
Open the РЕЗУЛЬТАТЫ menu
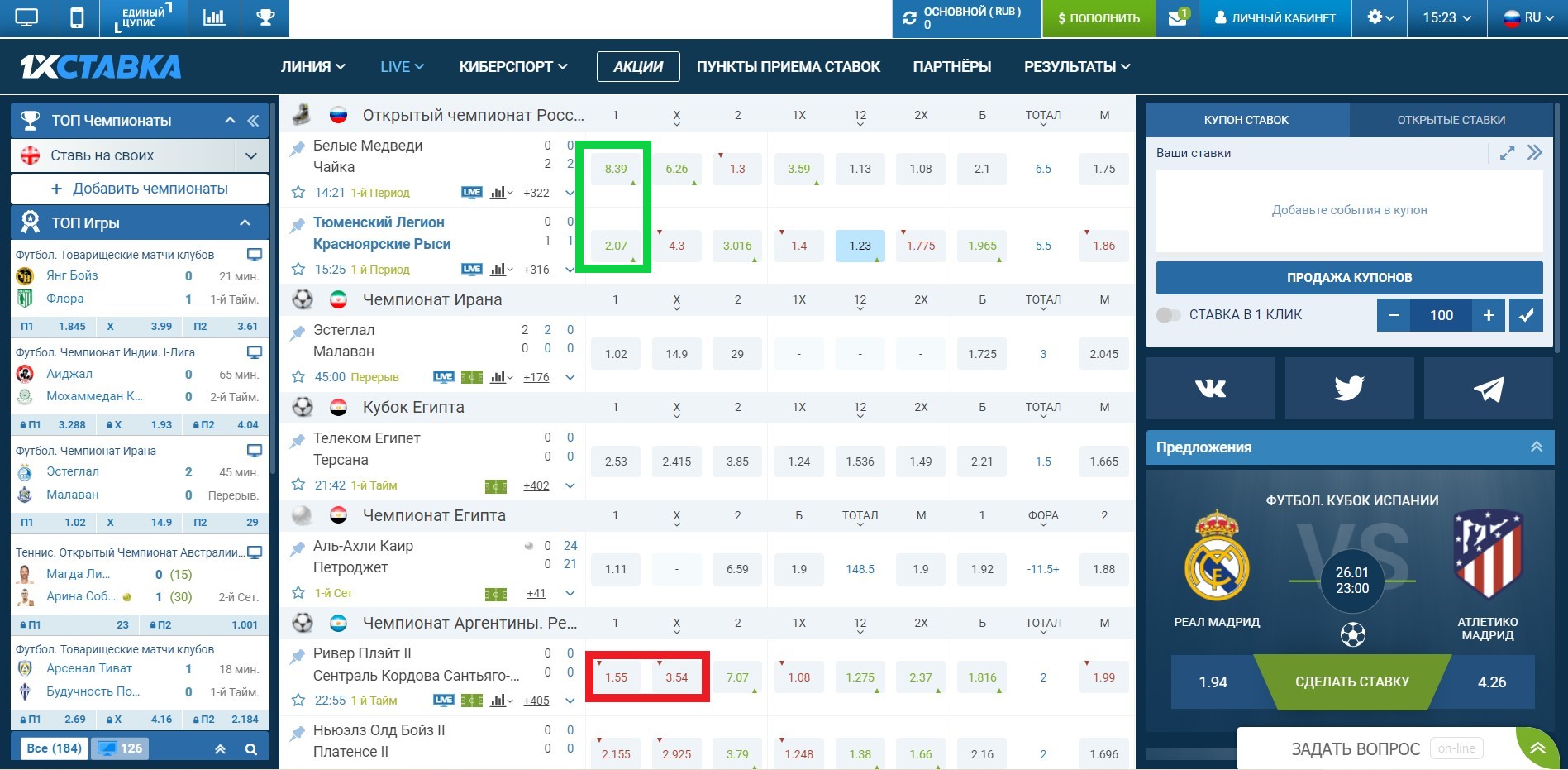[x=1077, y=67]
